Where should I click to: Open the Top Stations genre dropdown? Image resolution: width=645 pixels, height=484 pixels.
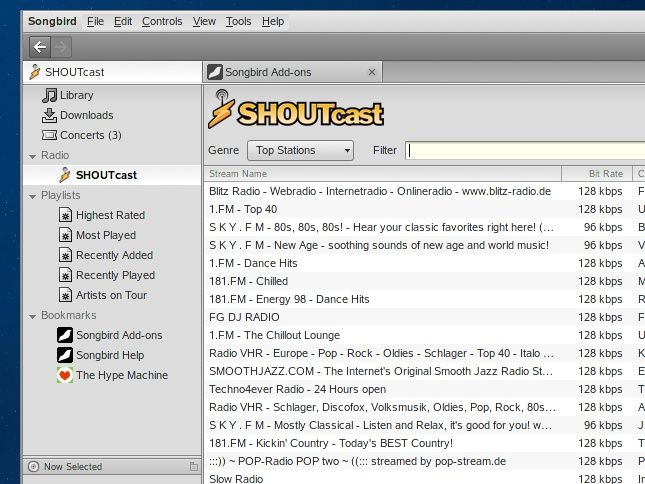[x=300, y=151]
